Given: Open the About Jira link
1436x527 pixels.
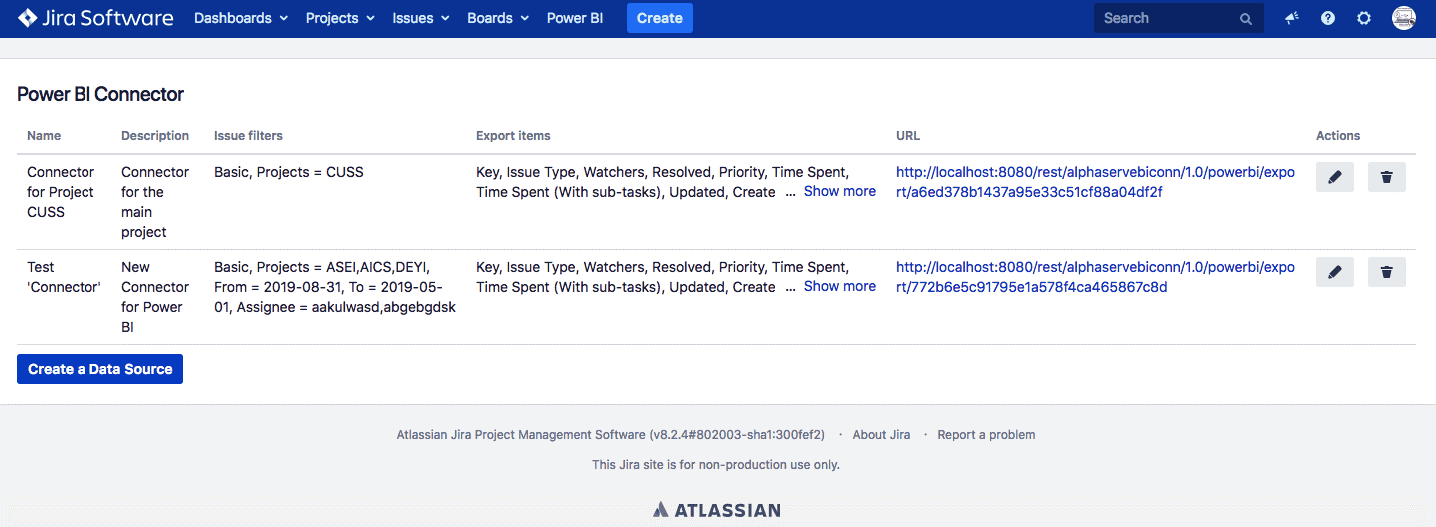Looking at the screenshot, I should click(881, 435).
